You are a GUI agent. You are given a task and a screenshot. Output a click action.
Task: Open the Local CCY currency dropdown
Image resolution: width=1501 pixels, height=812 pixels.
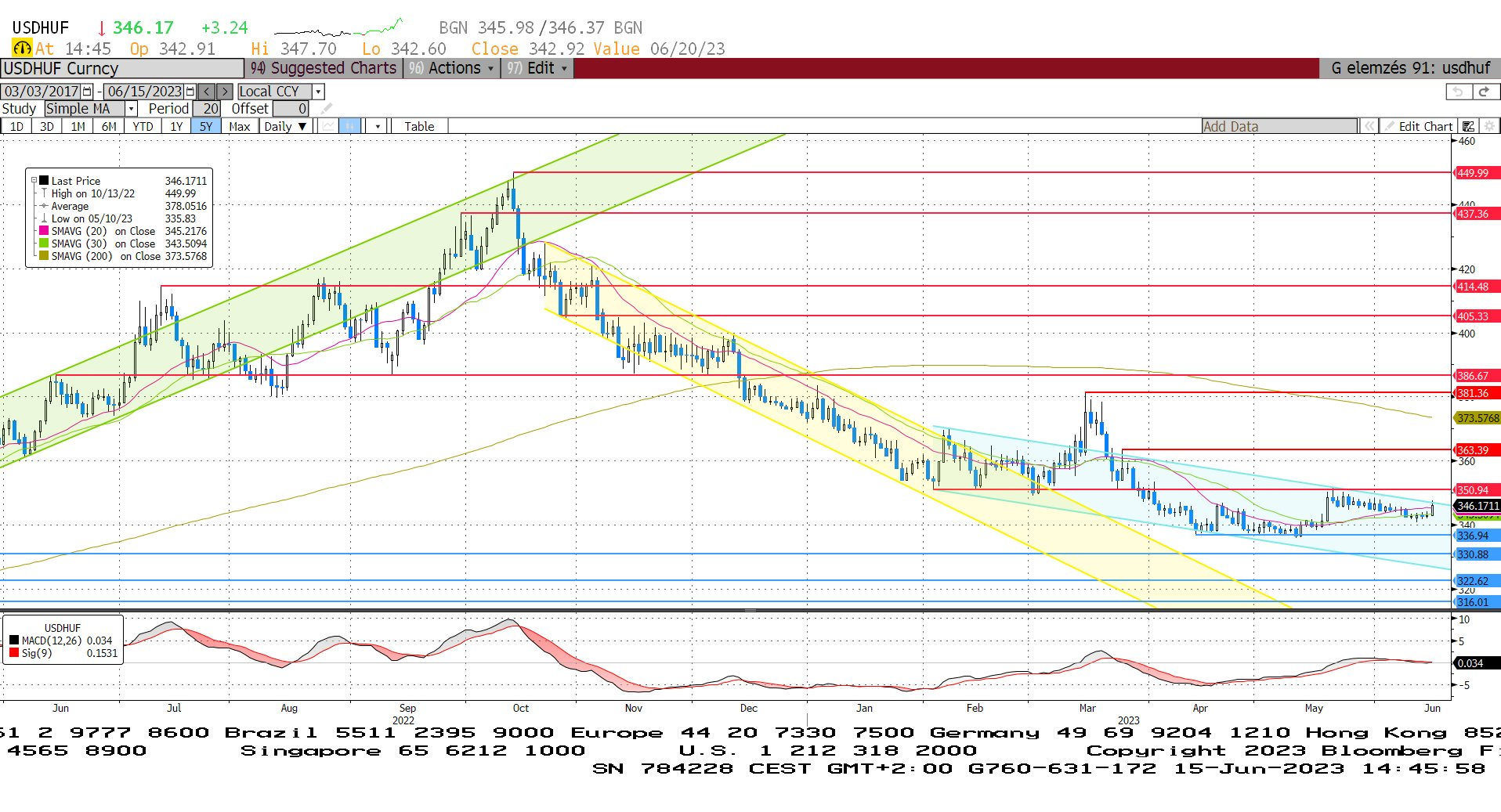(x=318, y=92)
